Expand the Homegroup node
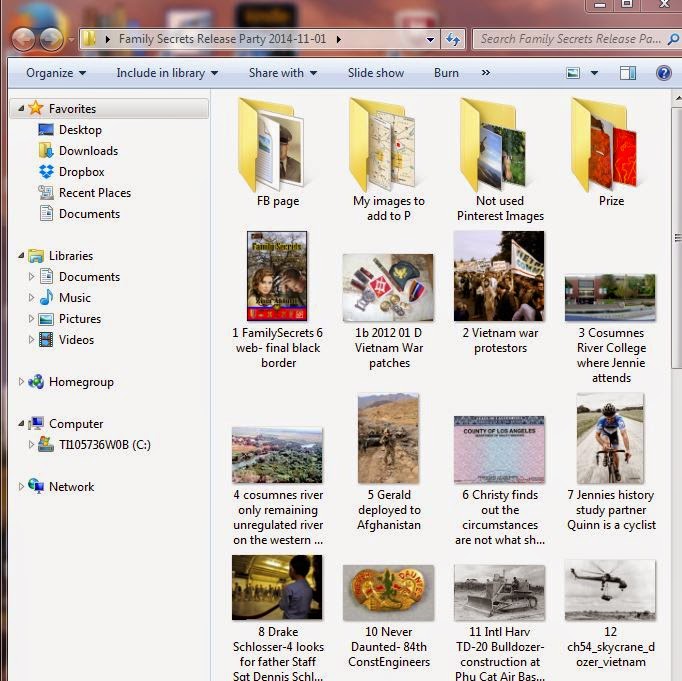Viewport: 682px width, 681px height. click(21, 382)
